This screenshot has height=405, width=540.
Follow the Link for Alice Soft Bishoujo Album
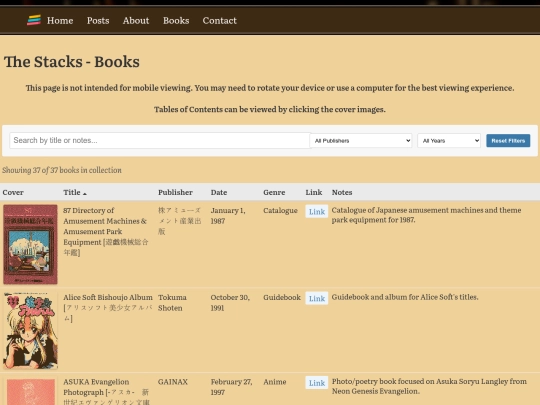[316, 299]
